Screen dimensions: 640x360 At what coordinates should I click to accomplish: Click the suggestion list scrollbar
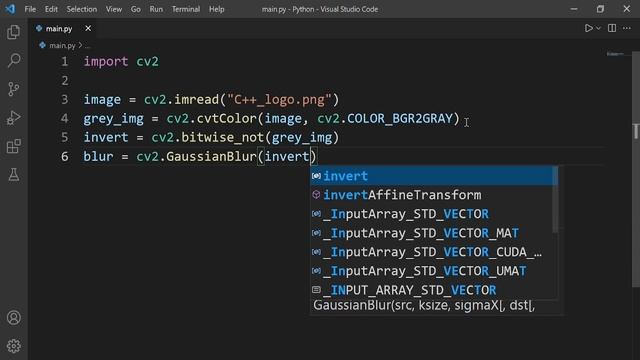tap(555, 200)
